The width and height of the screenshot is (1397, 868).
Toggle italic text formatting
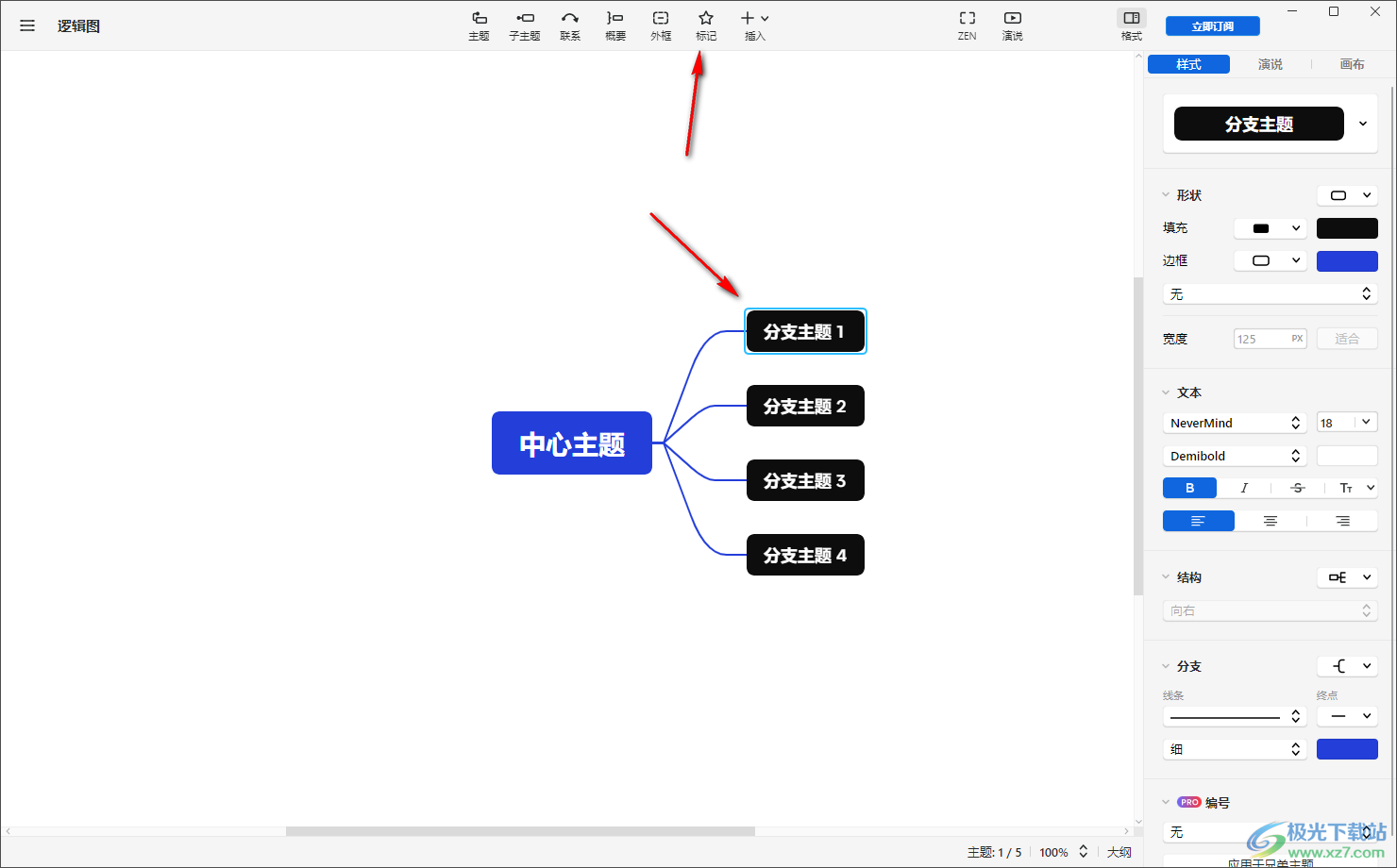1244,488
